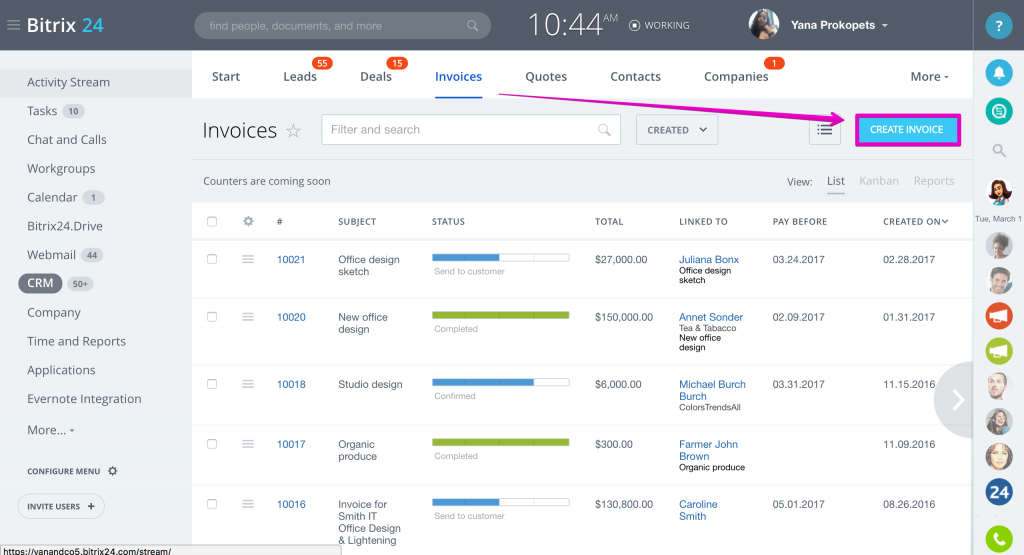
Task: Click the working status circle icon
Action: [x=634, y=25]
